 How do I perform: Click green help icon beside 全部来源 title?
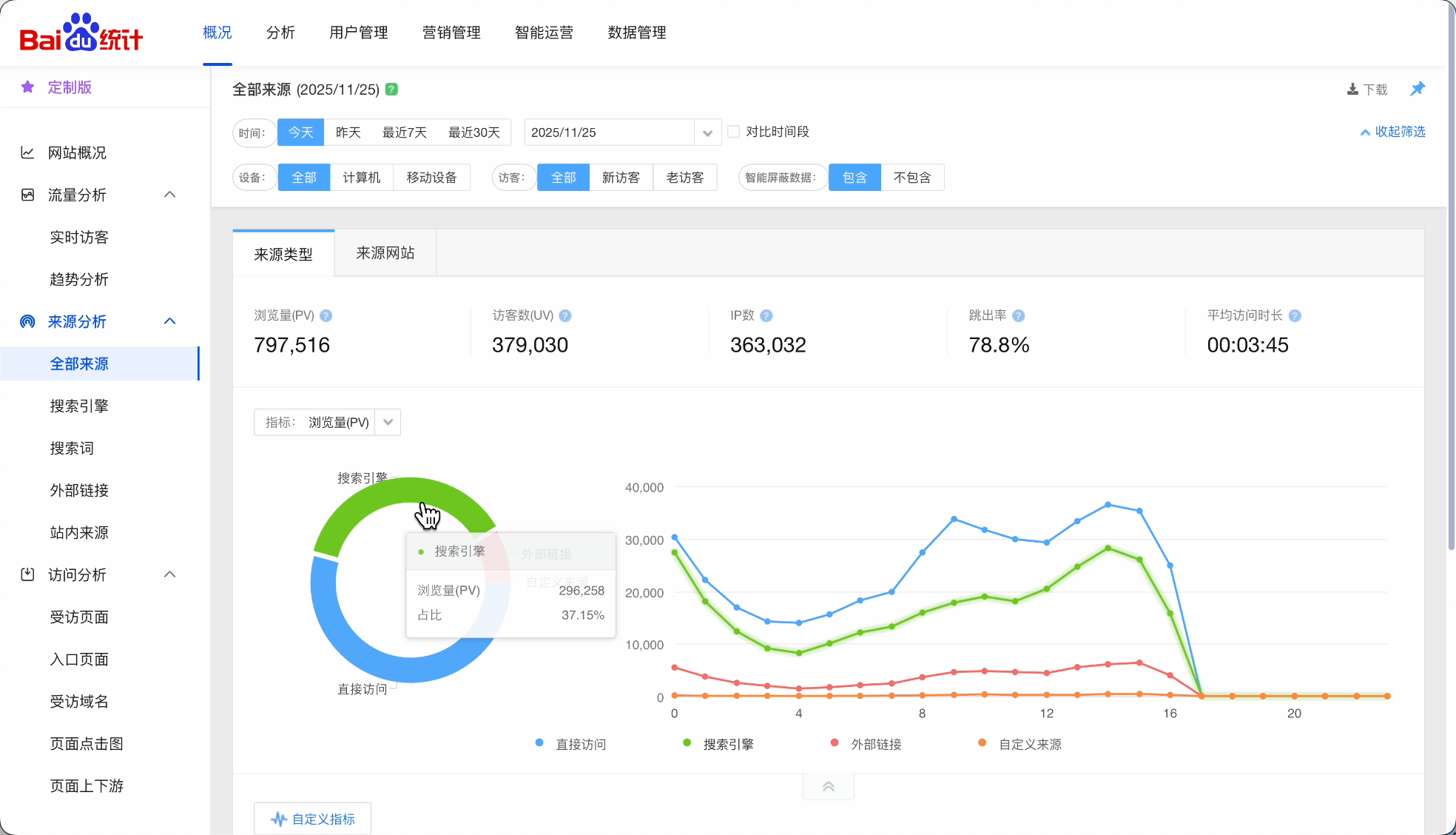pos(392,89)
